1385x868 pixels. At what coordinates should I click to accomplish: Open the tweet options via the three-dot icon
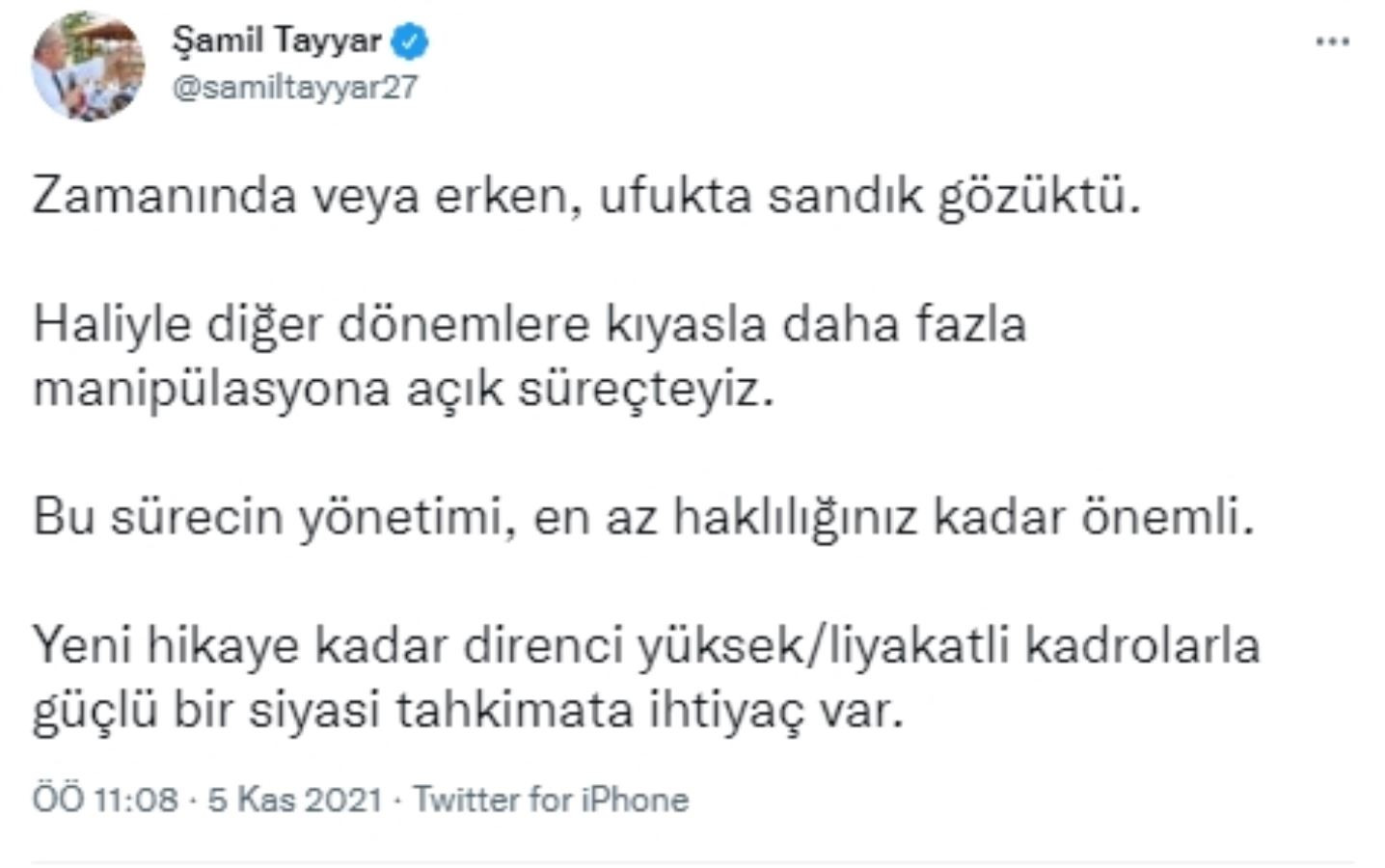point(1334,39)
